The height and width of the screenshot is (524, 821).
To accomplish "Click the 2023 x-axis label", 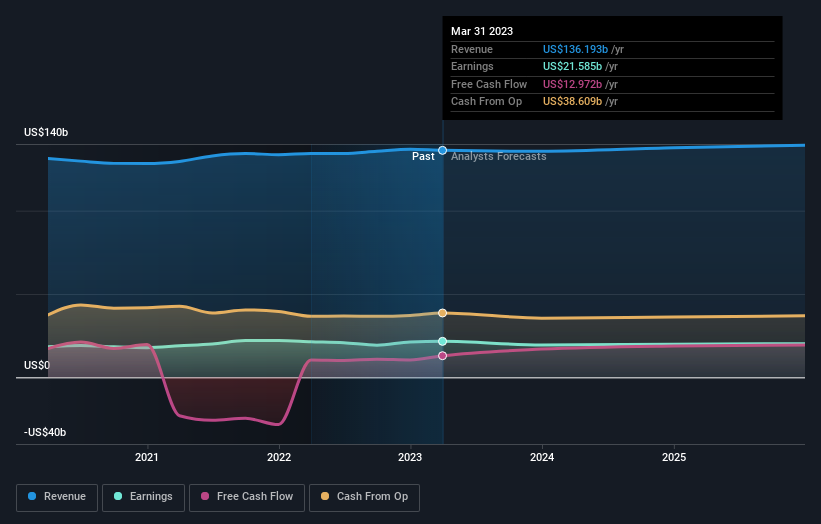I will [x=410, y=457].
